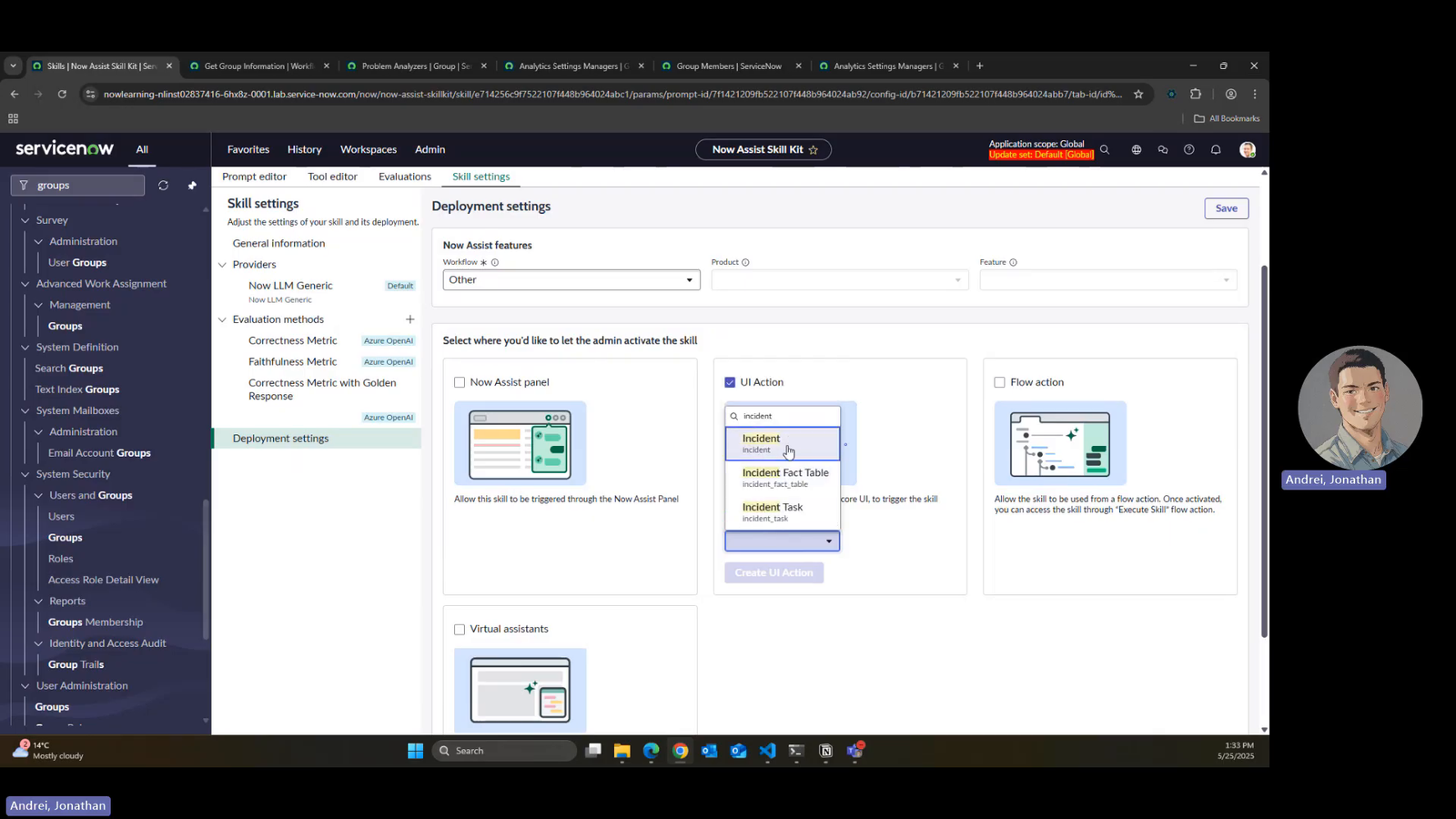Collapse the Evaluation methods section
This screenshot has width=1456, height=819.
(x=222, y=319)
